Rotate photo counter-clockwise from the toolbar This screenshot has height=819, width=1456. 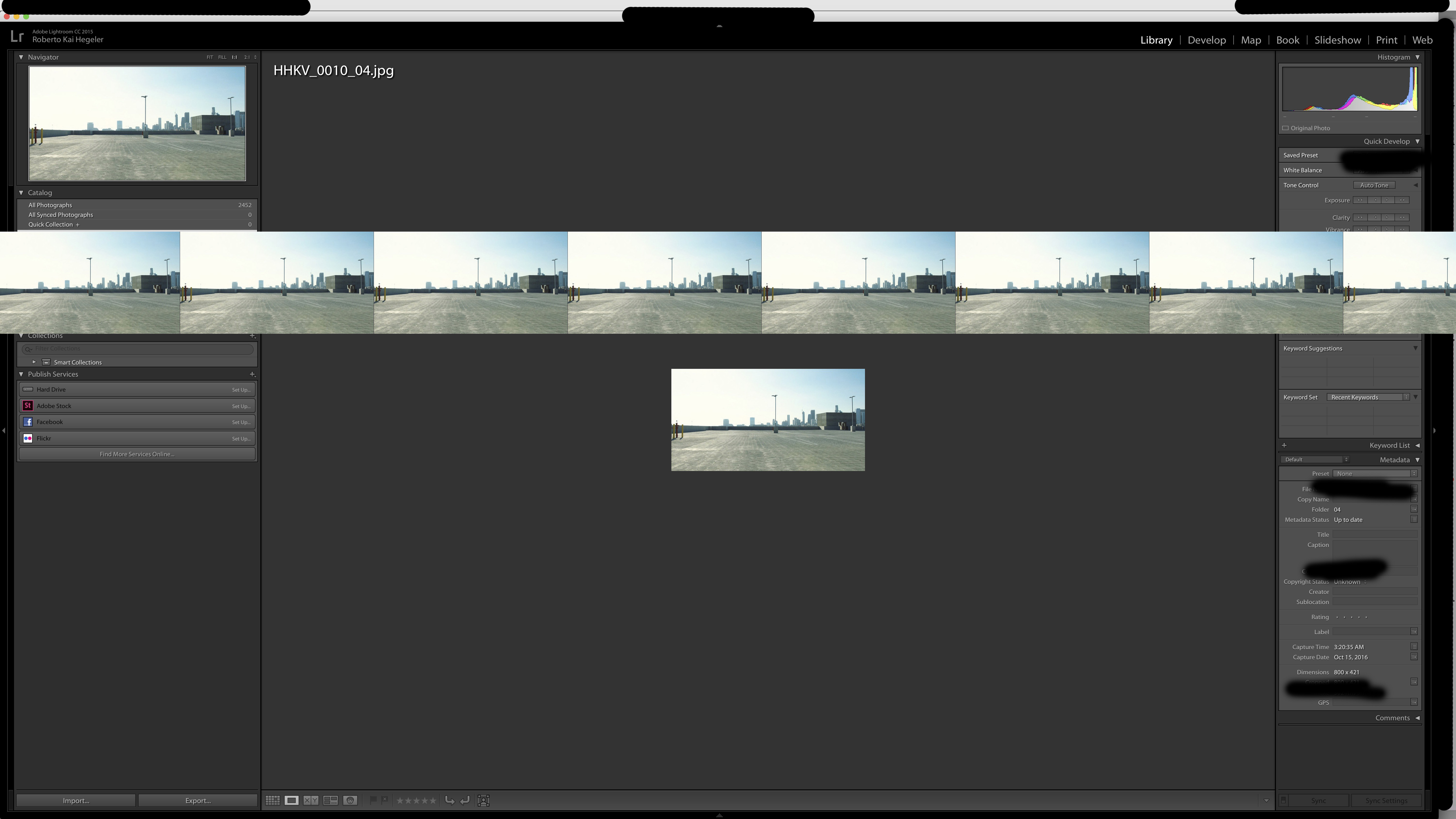coord(450,800)
